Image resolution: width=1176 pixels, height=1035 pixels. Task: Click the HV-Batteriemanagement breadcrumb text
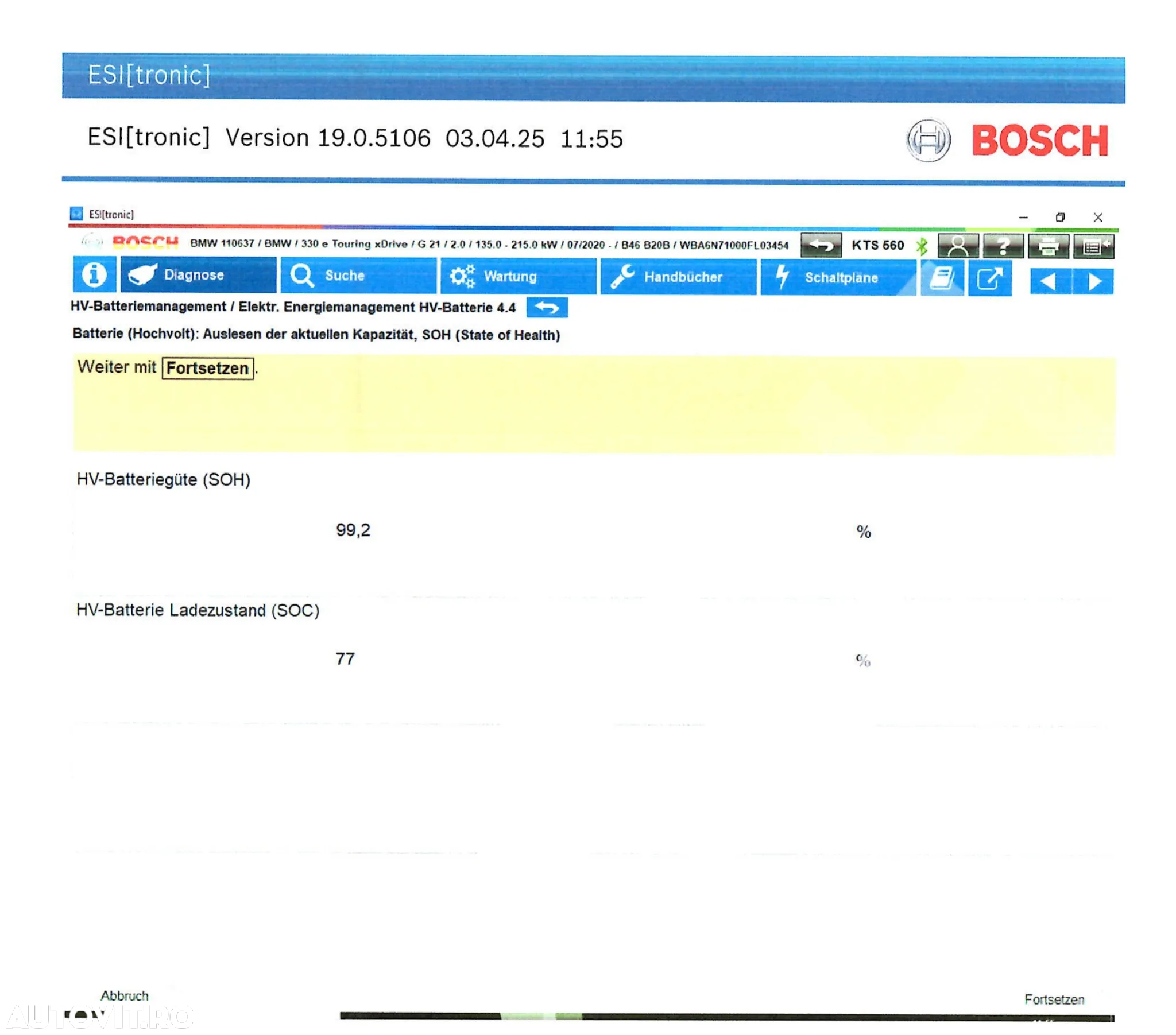point(293,307)
